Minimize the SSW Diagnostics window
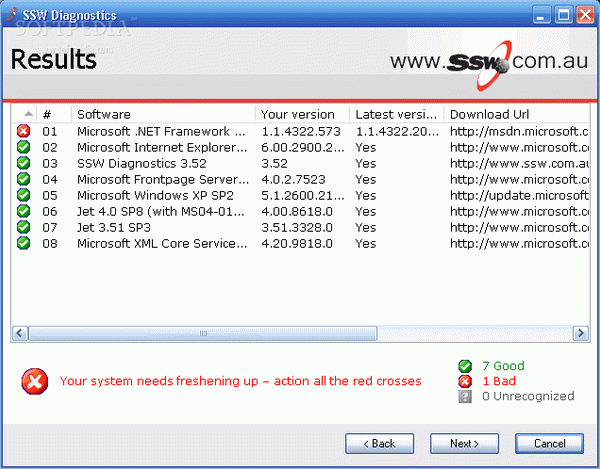 pyautogui.click(x=541, y=15)
